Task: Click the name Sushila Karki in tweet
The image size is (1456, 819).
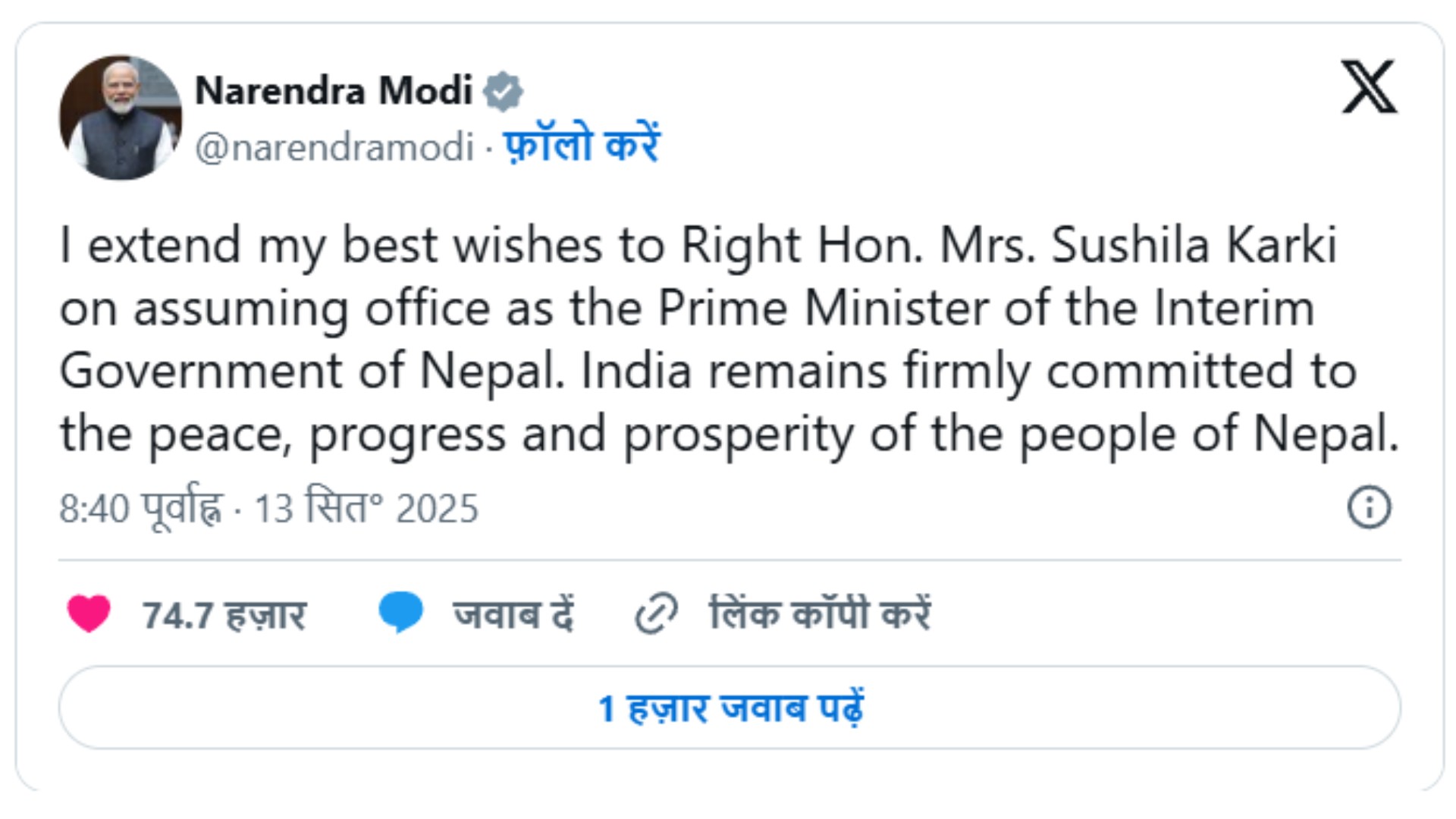Action: pyautogui.click(x=1194, y=246)
